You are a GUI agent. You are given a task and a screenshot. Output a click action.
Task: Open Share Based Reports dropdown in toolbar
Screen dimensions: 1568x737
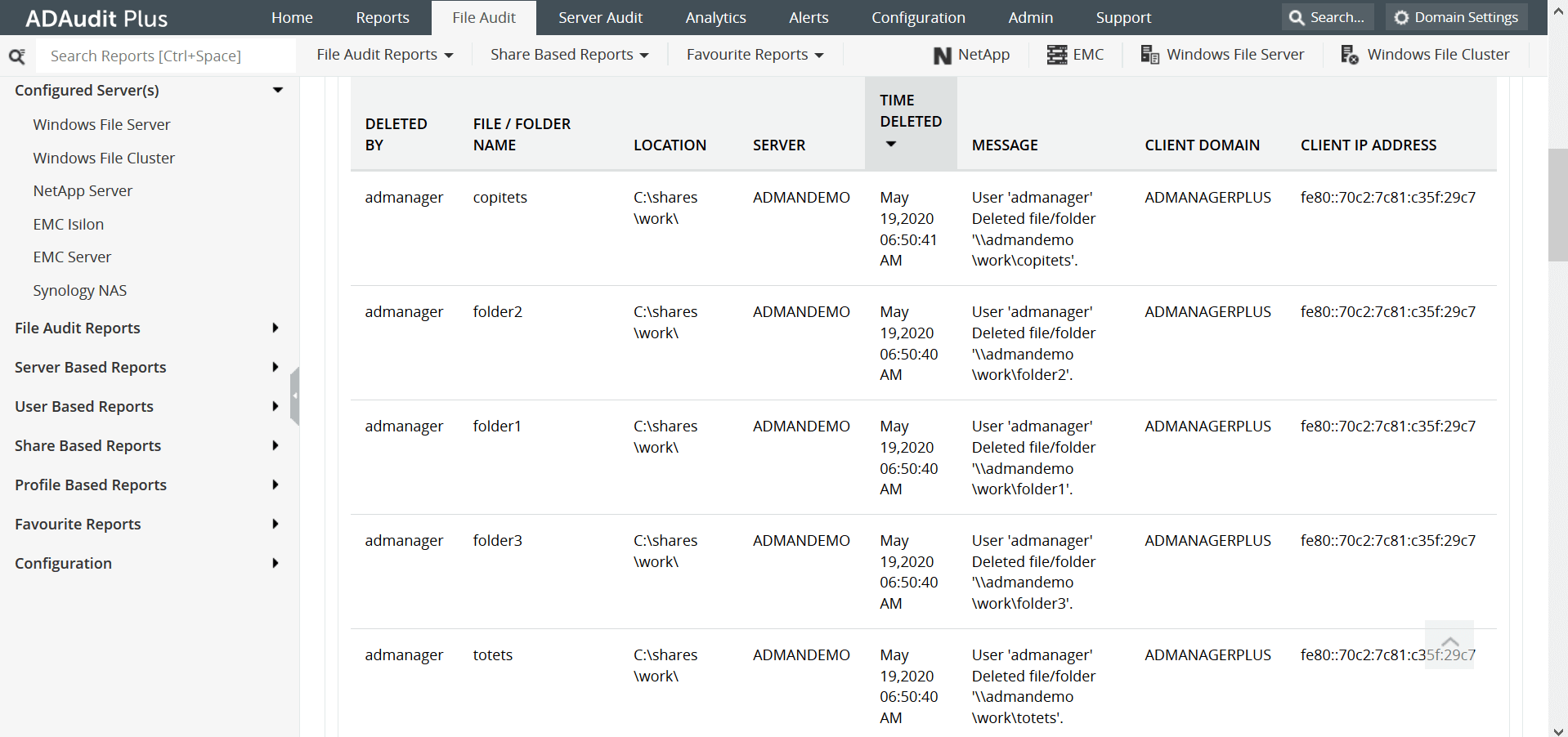click(x=570, y=55)
